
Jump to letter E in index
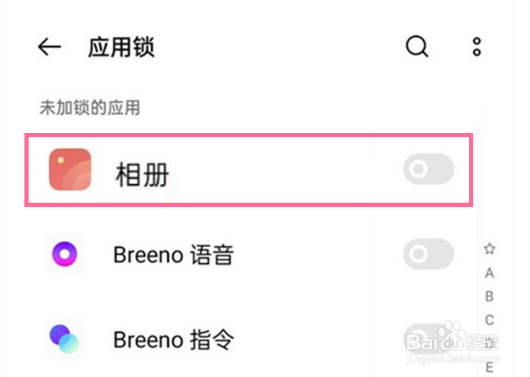point(489,368)
